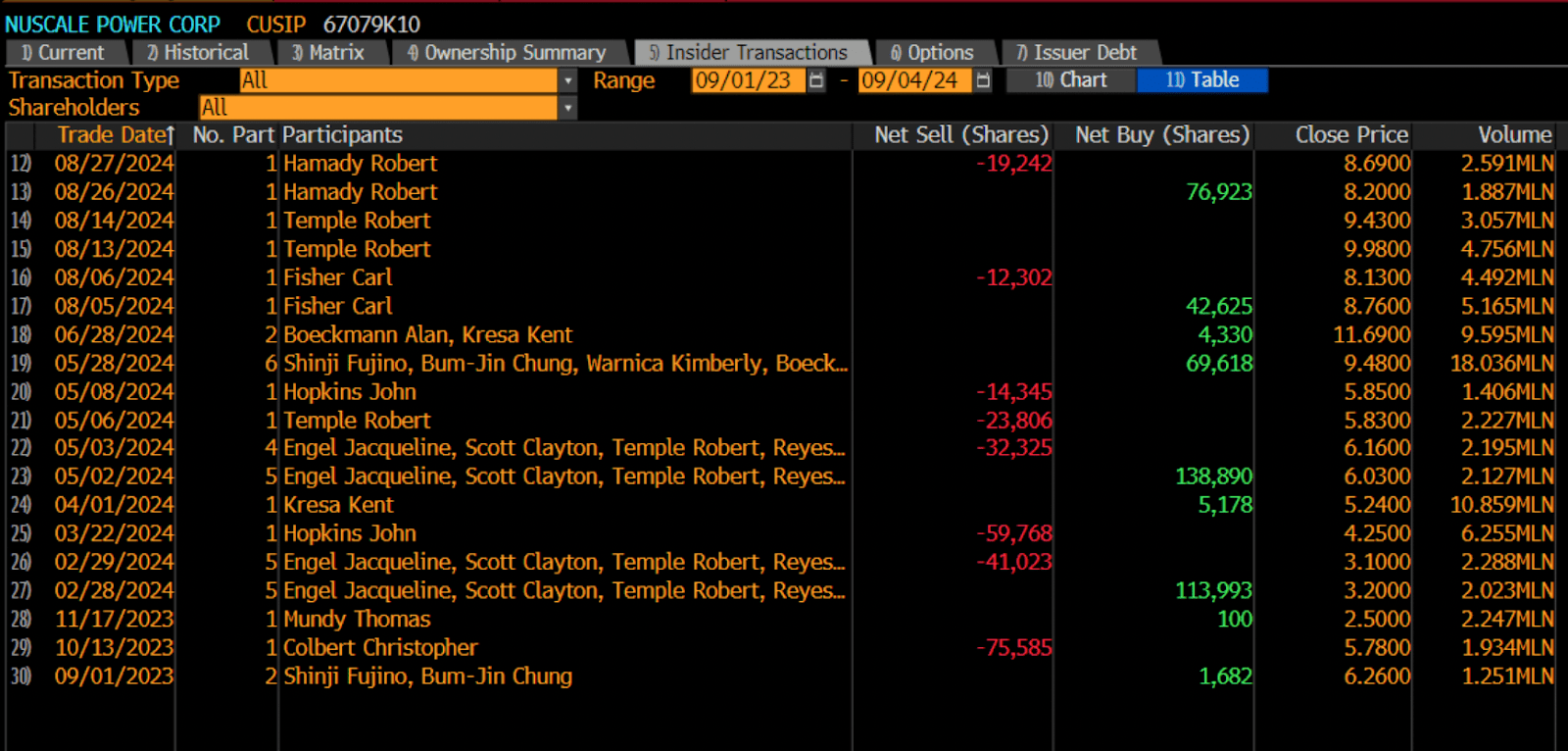
Task: Click Fisher Carl in the 08/06/2024 row
Action: tap(338, 277)
